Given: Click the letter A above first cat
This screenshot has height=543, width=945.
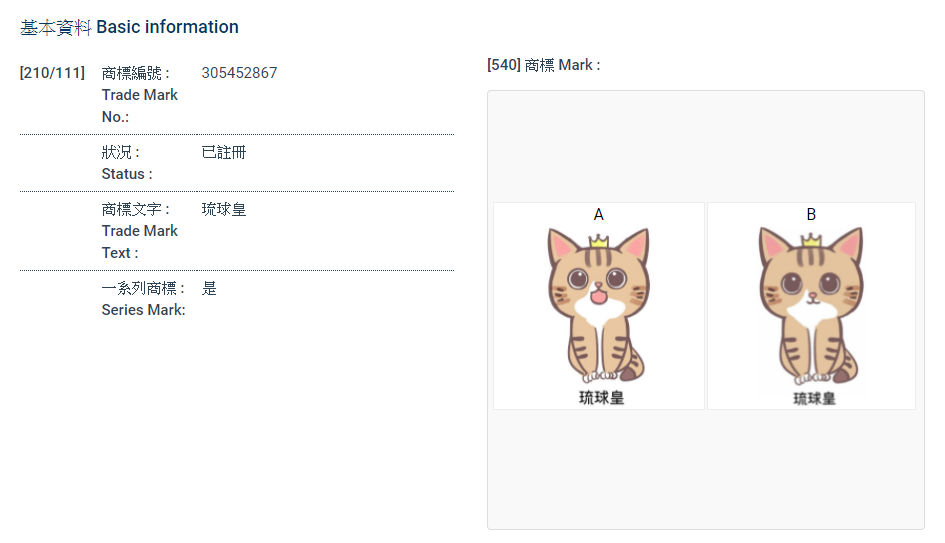Looking at the screenshot, I should pos(599,214).
